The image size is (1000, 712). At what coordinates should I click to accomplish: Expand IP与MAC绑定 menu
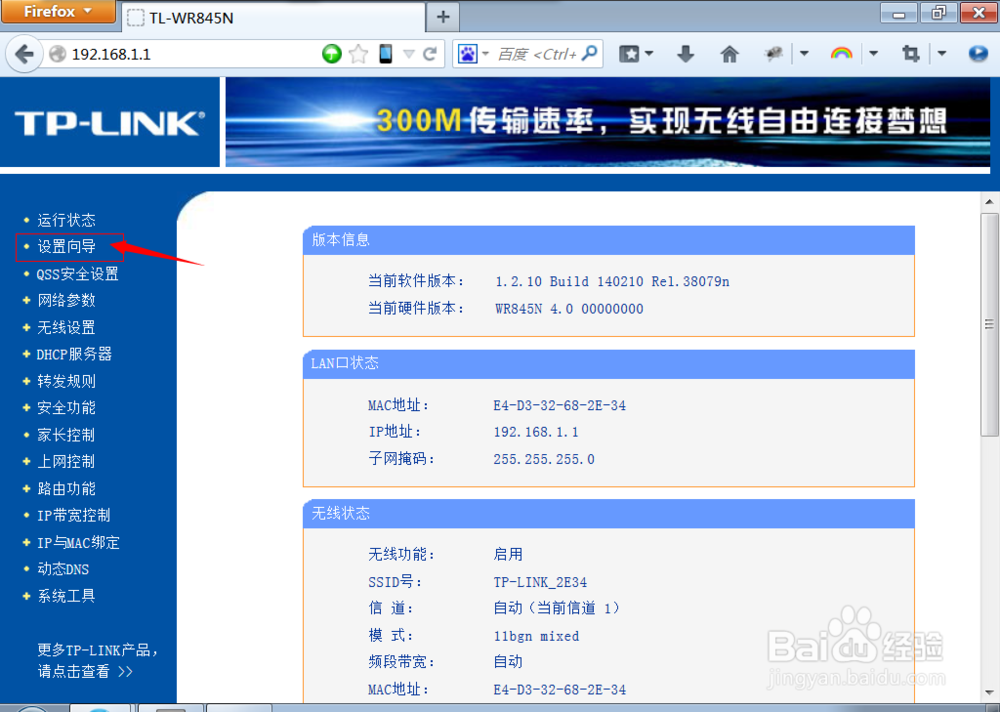pos(78,542)
